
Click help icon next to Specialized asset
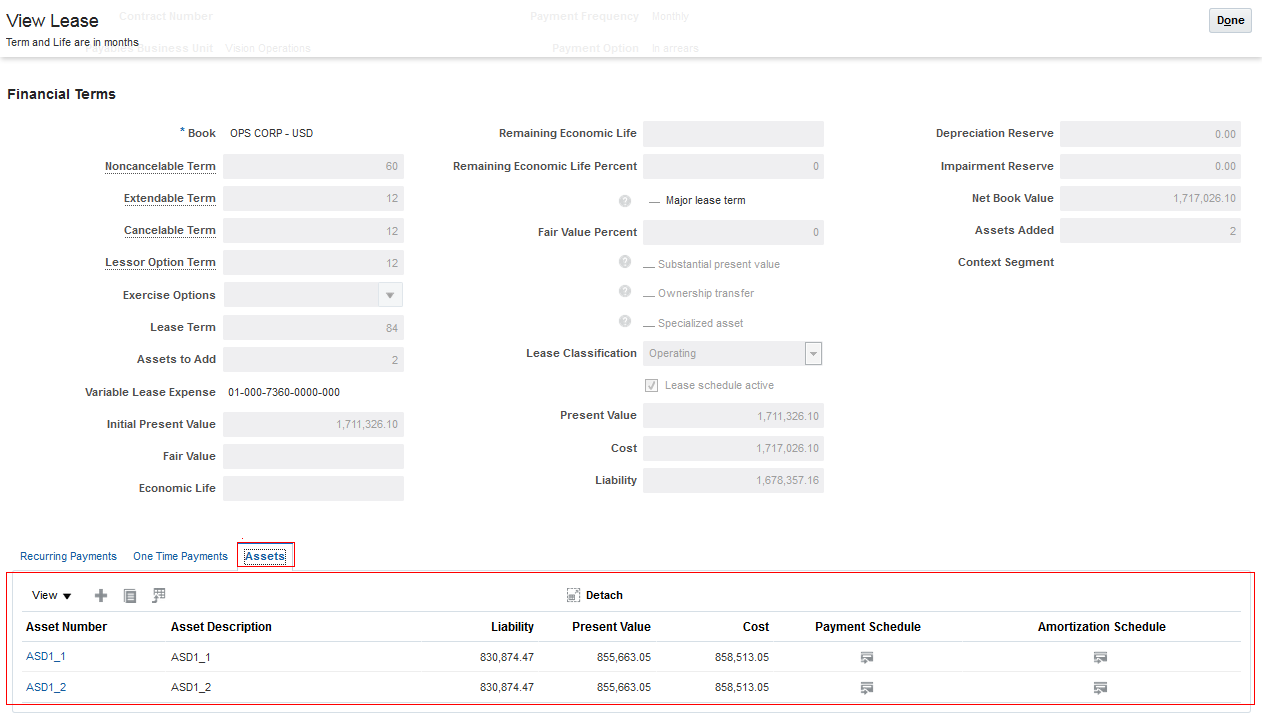[625, 321]
